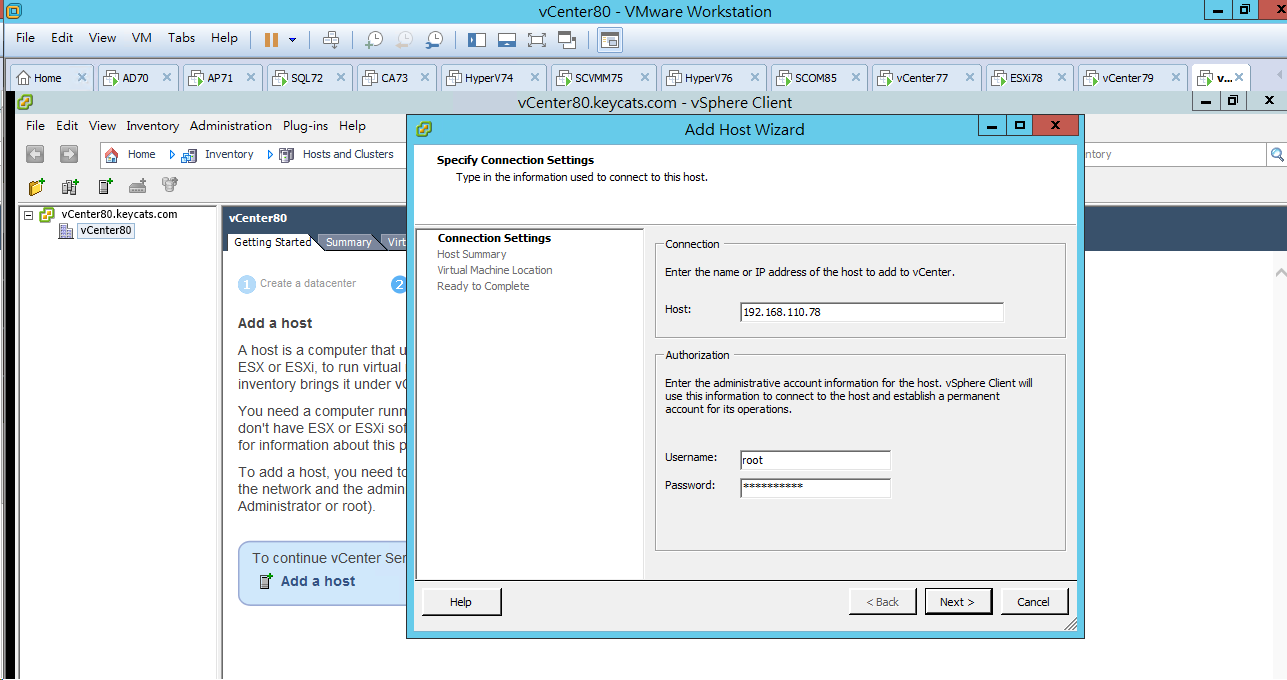Select the vCenter80 datacenter tree item
Screen dimensions: 1287x680
[106, 230]
